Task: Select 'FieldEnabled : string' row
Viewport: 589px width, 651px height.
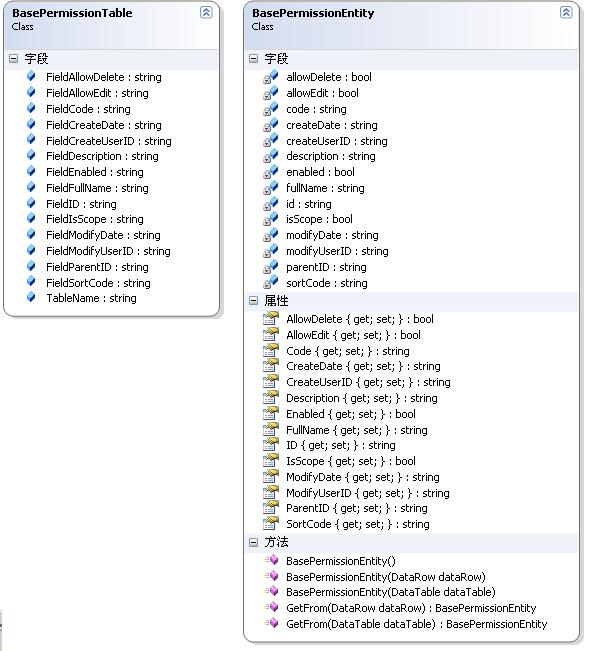Action: tap(95, 172)
